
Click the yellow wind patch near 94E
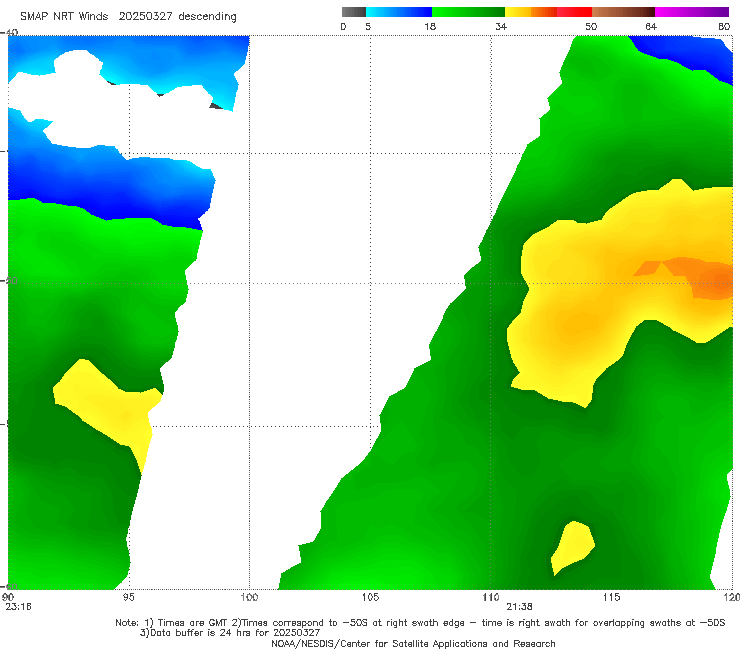(x=108, y=407)
